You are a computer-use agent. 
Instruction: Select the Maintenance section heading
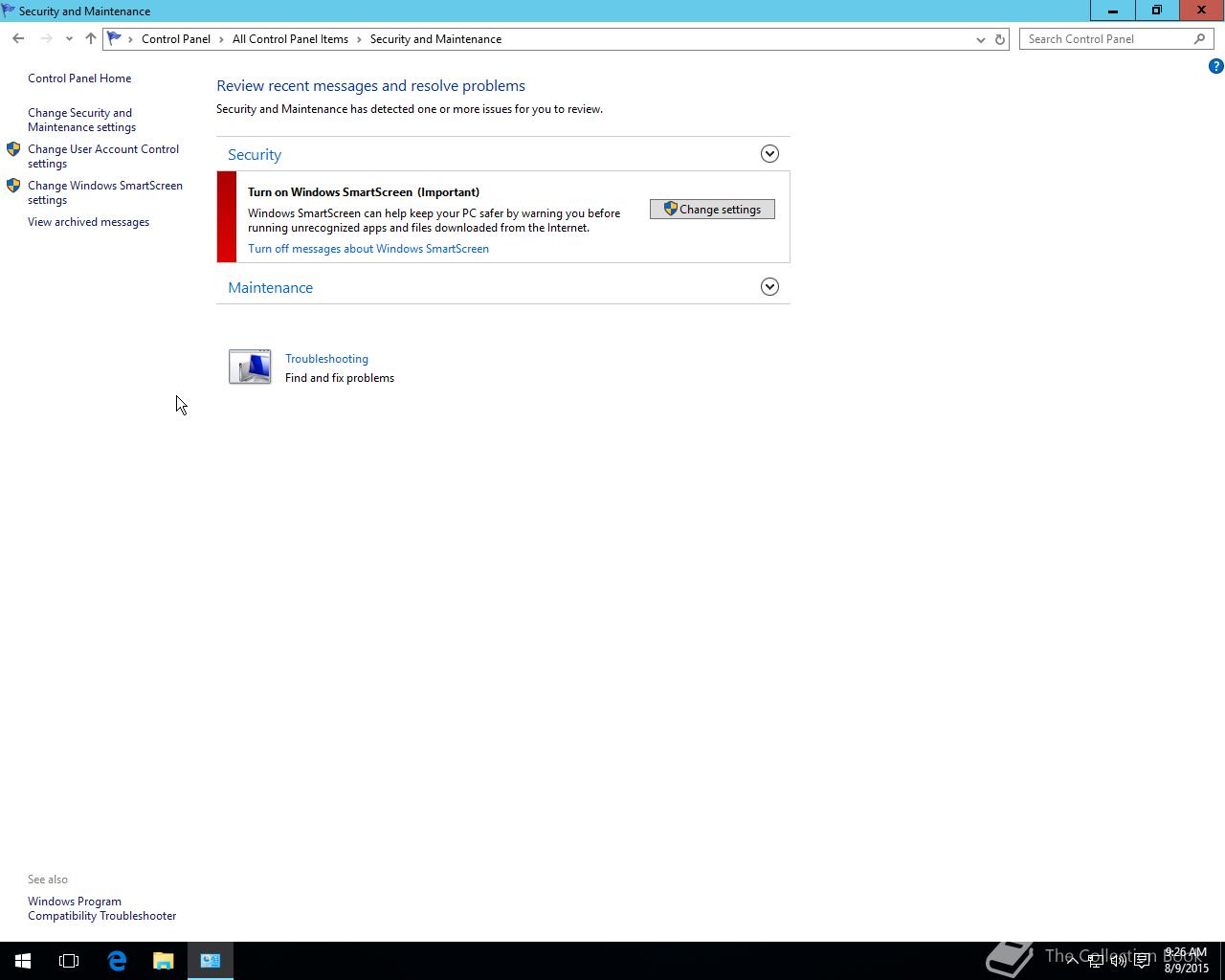coord(270,288)
